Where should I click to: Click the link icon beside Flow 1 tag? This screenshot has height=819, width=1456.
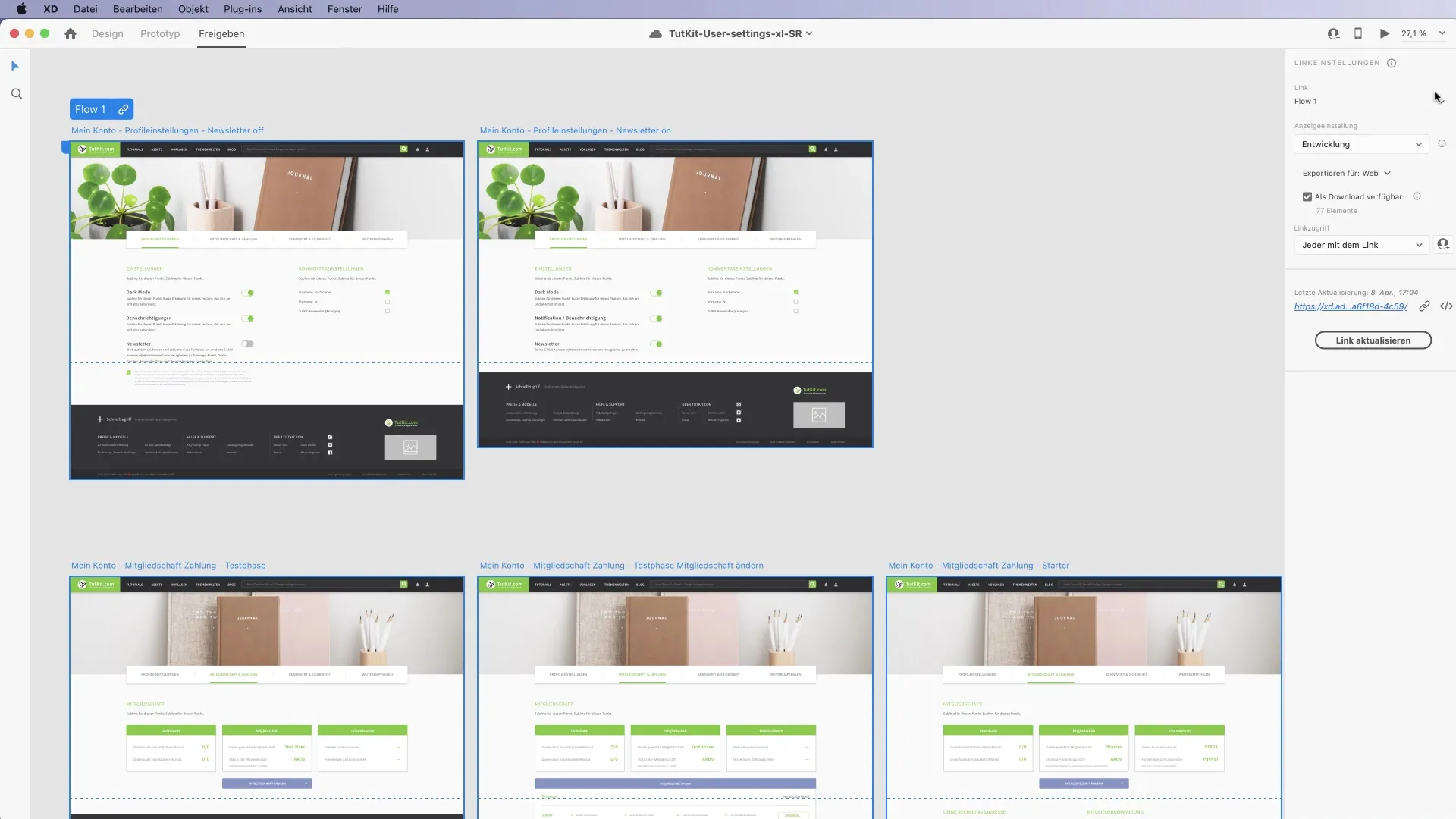pos(123,109)
